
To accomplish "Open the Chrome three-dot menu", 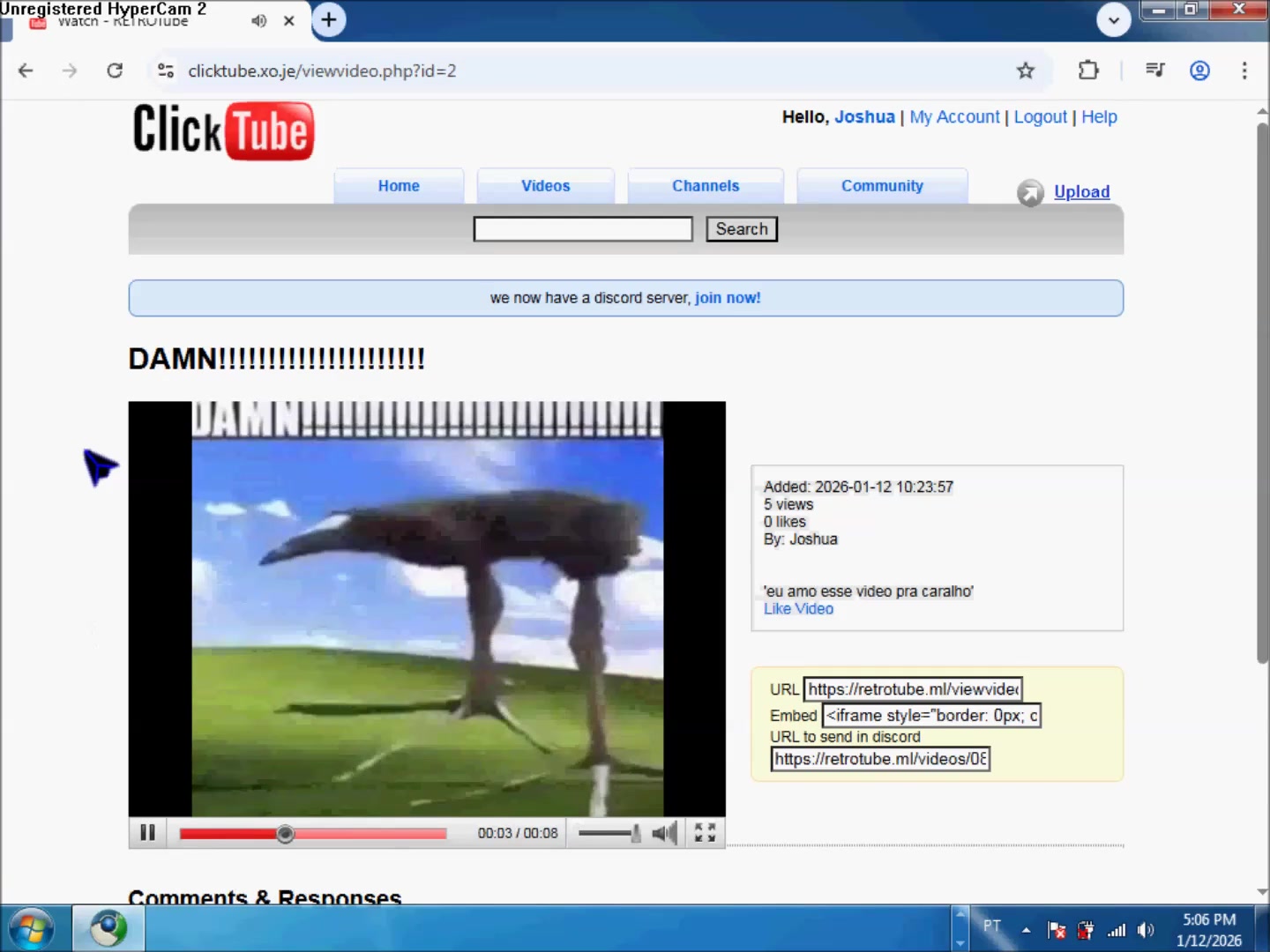I will 1244,71.
